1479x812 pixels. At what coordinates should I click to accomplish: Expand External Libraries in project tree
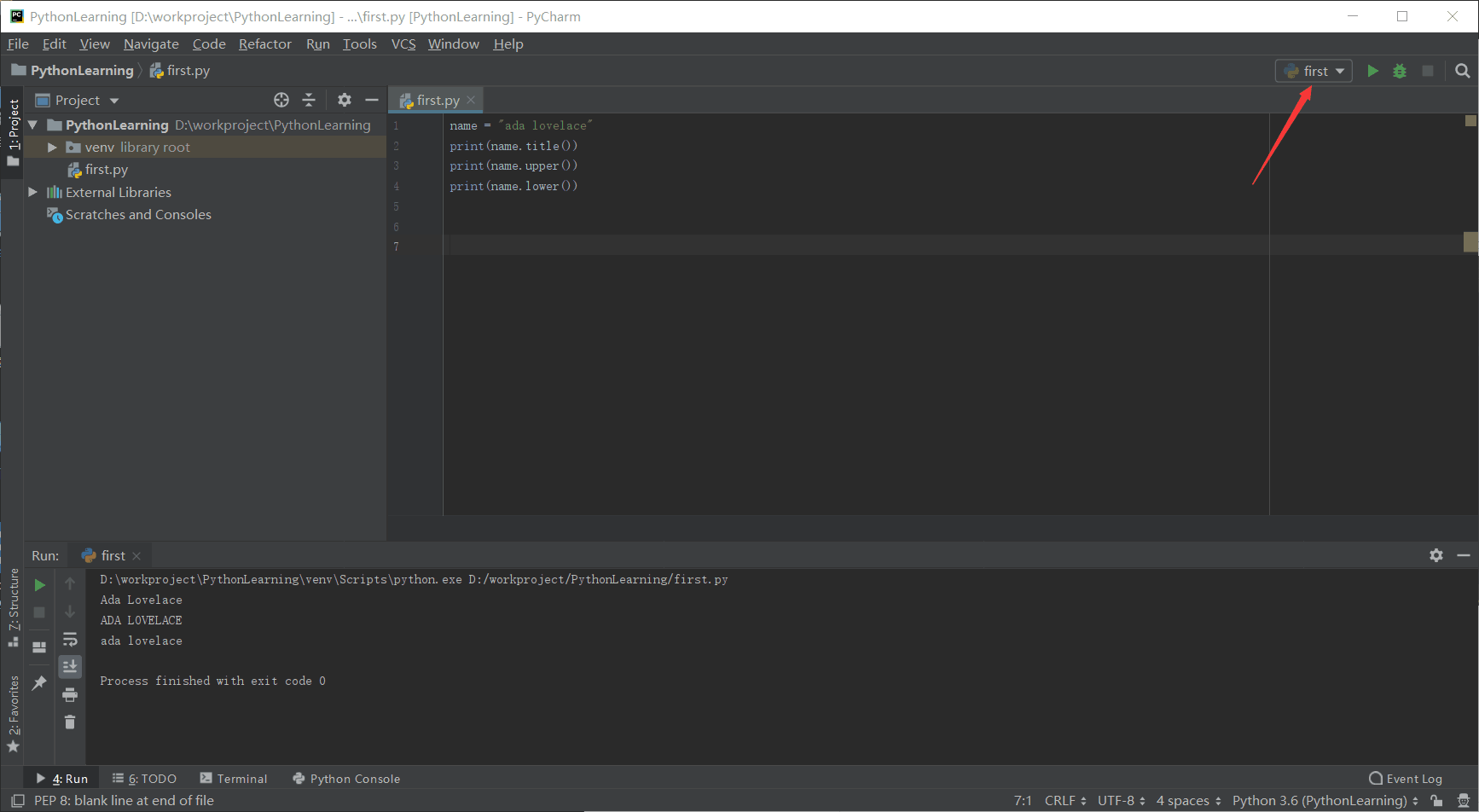point(32,192)
